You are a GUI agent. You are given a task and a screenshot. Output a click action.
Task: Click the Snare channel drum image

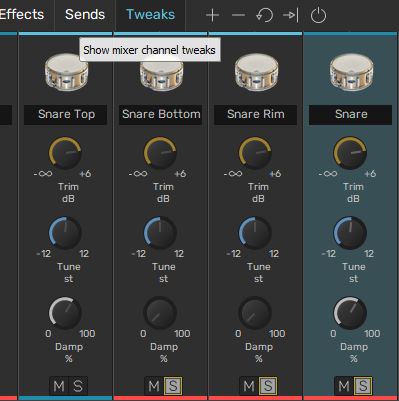[x=351, y=72]
